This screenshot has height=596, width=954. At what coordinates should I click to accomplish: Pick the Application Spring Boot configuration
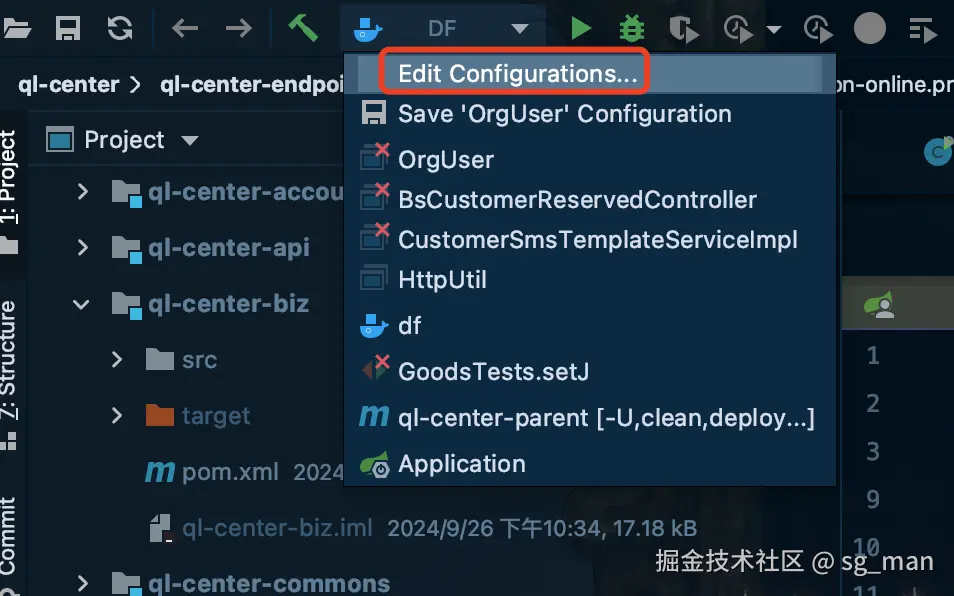pyautogui.click(x=461, y=464)
